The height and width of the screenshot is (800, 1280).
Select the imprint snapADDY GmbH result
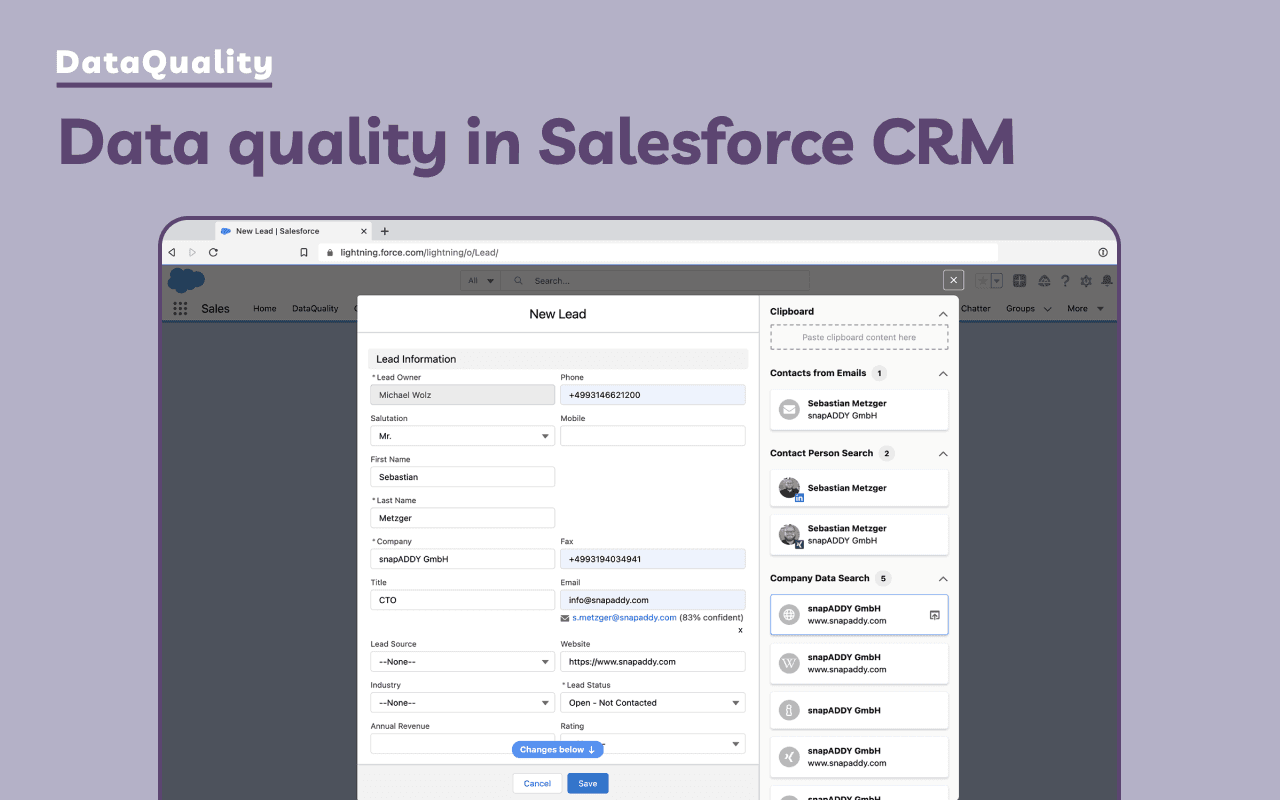tap(859, 710)
